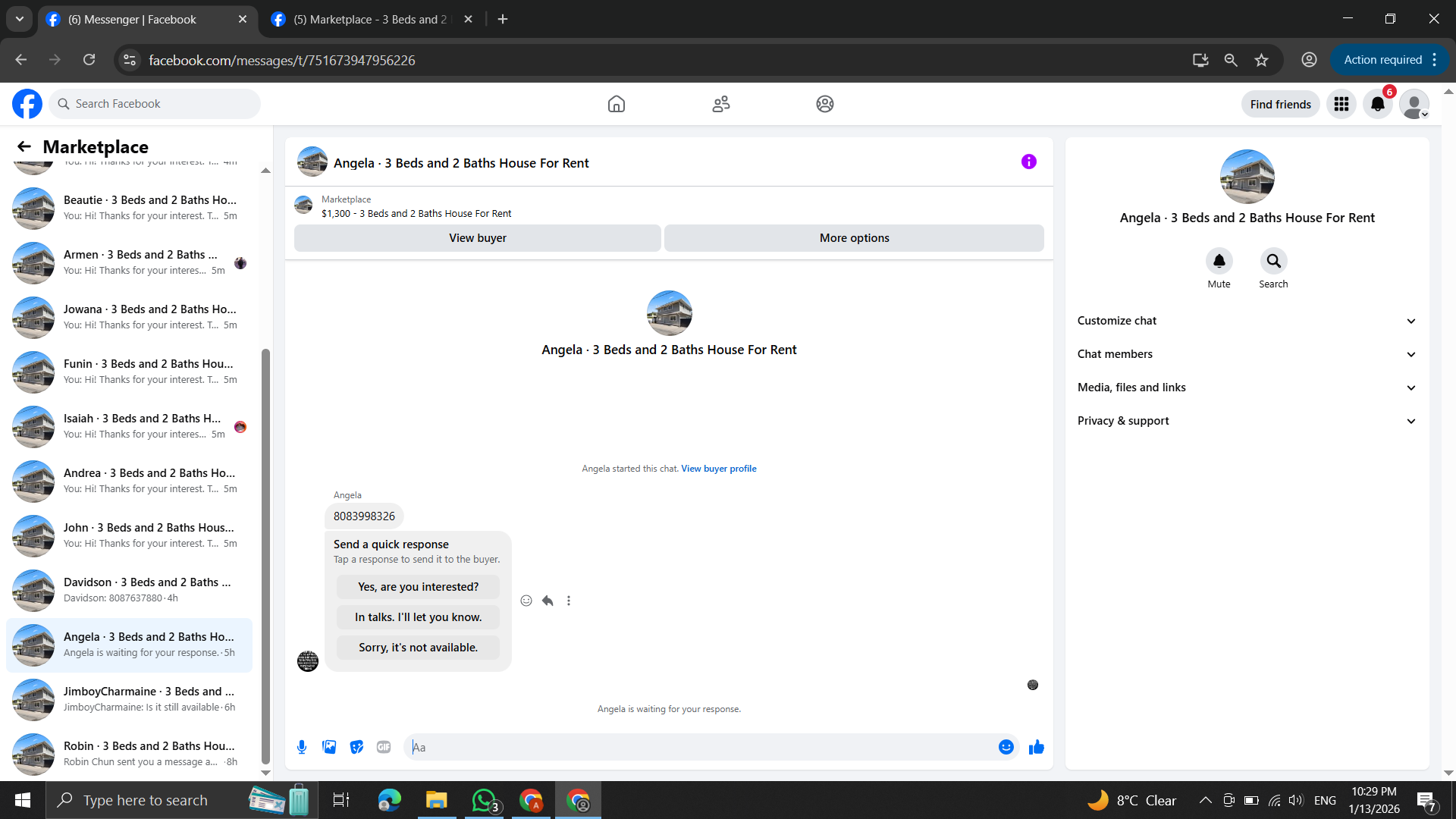Click the voice clip microphone icon
This screenshot has height=819, width=1456.
click(302, 747)
